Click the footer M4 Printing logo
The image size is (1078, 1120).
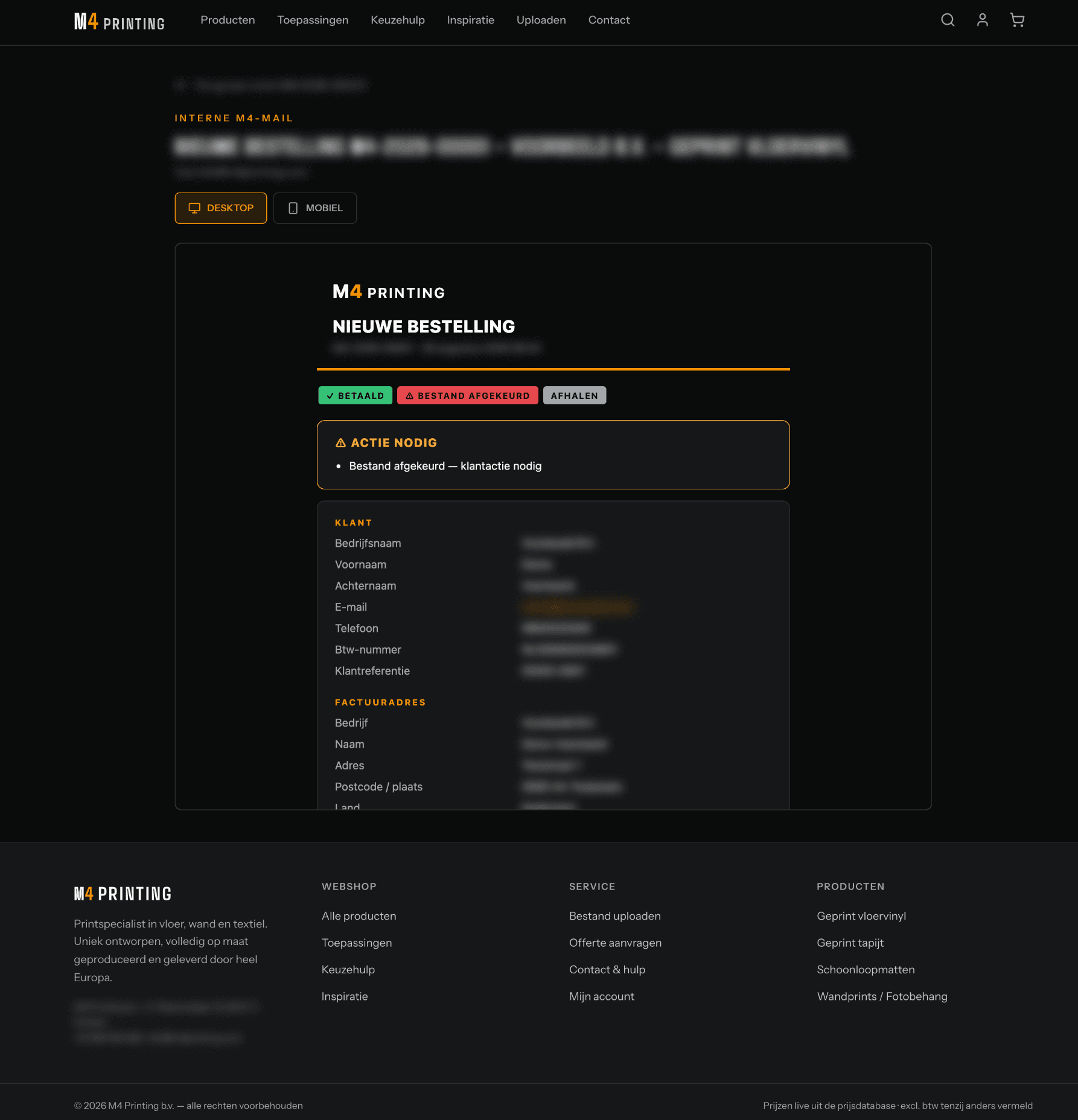(x=123, y=894)
